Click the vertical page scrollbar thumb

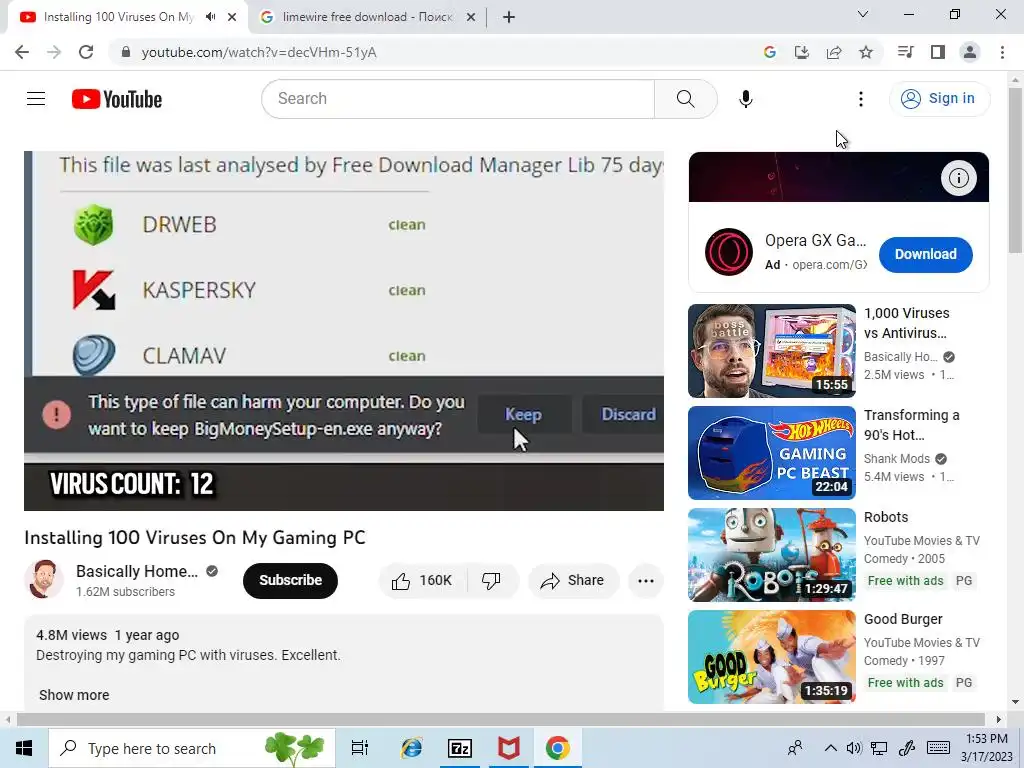(1016, 170)
